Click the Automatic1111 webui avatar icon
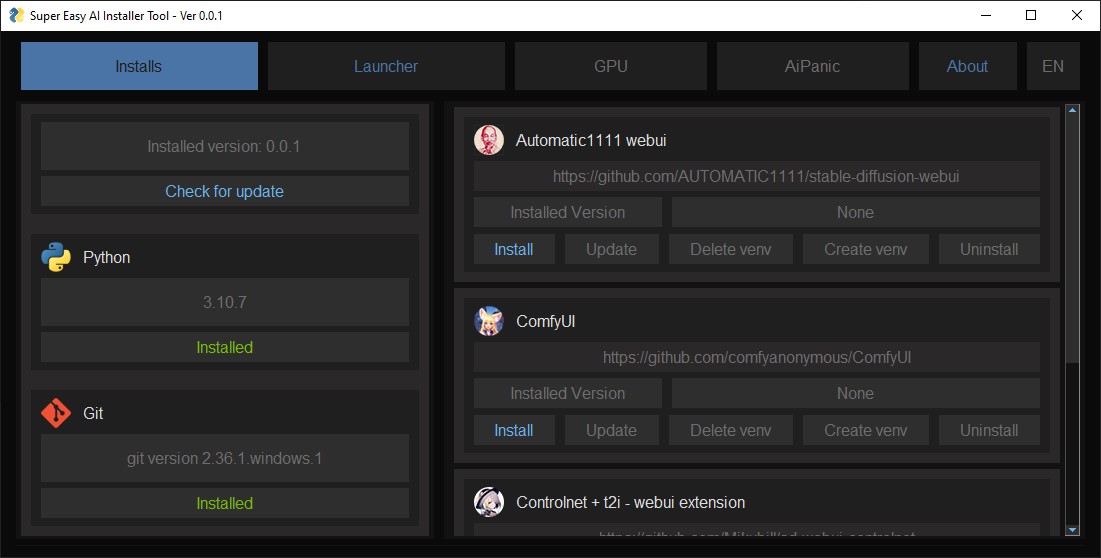Screen dimensions: 1101x558 pos(488,140)
